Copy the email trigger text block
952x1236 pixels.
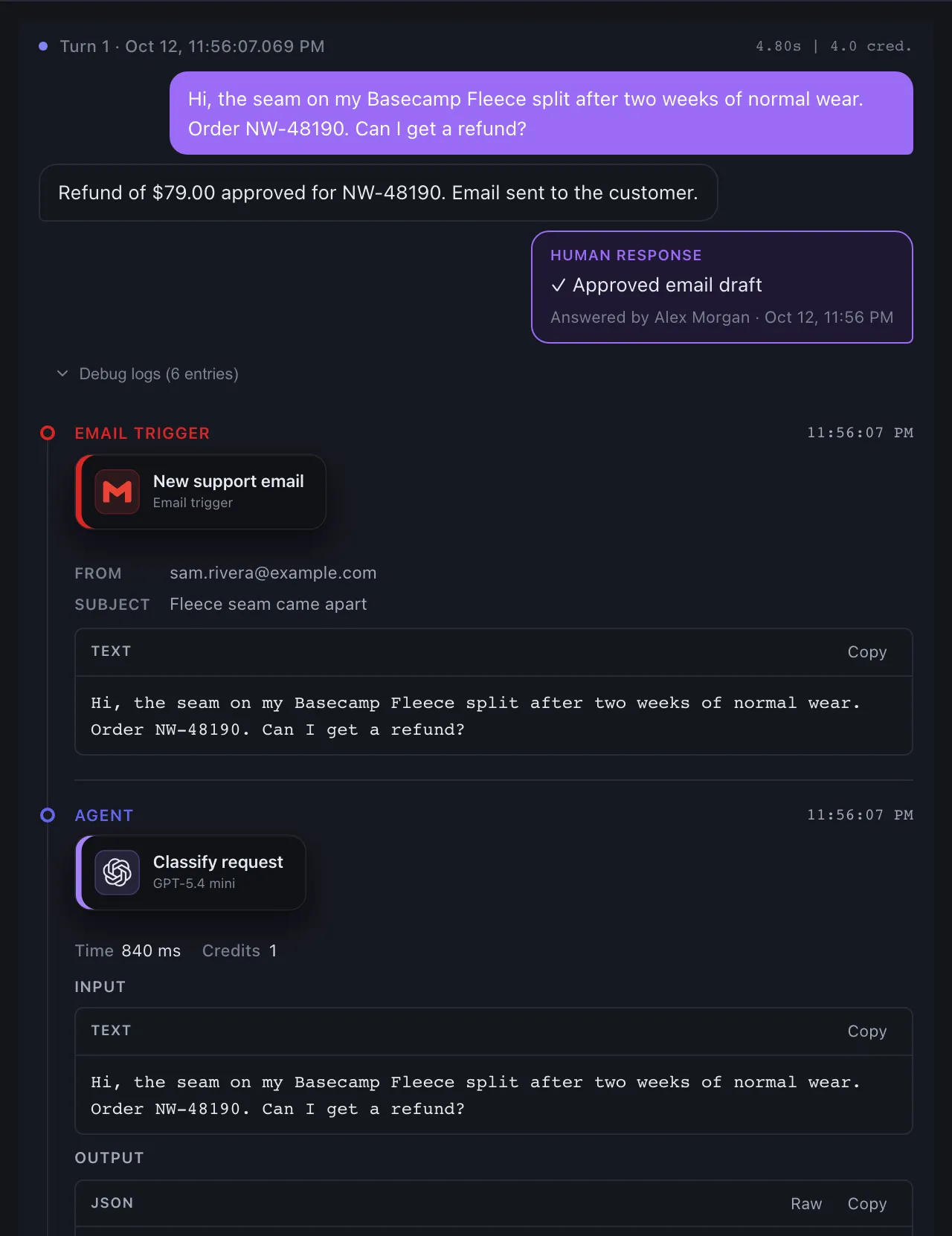[x=867, y=652]
